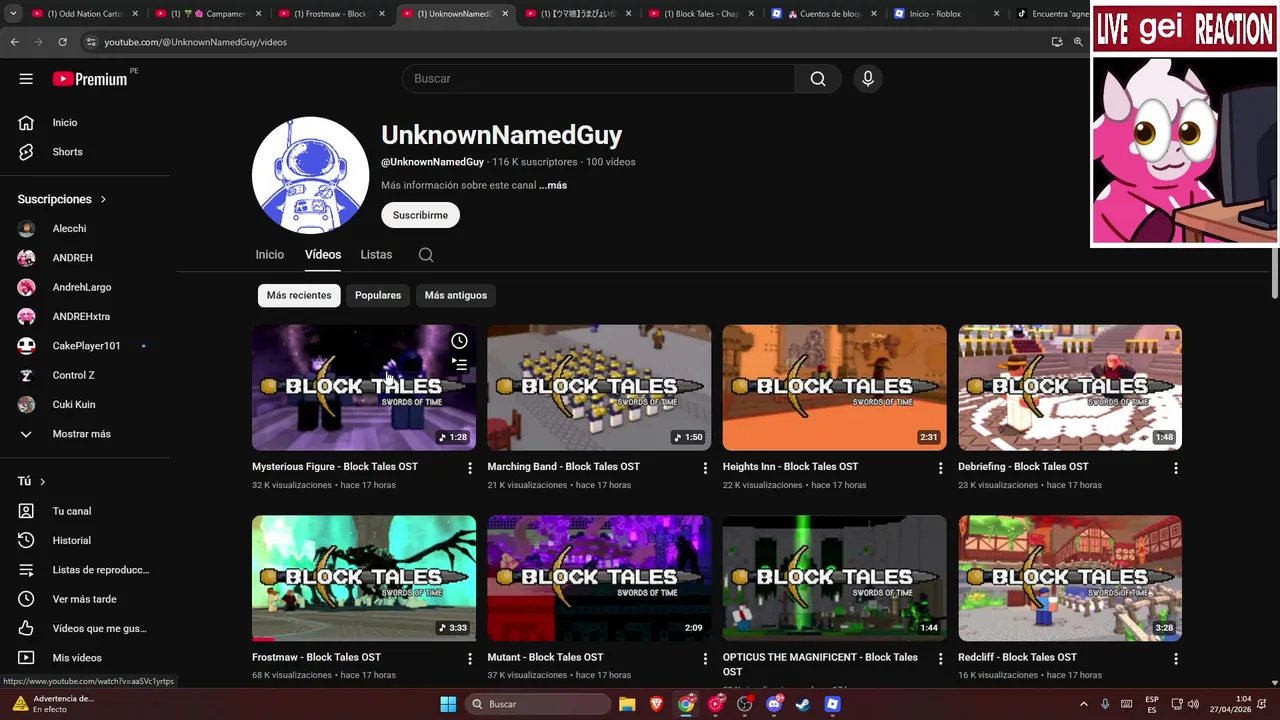
Task: Open options menu for Mysterious Figure video
Action: click(470, 468)
